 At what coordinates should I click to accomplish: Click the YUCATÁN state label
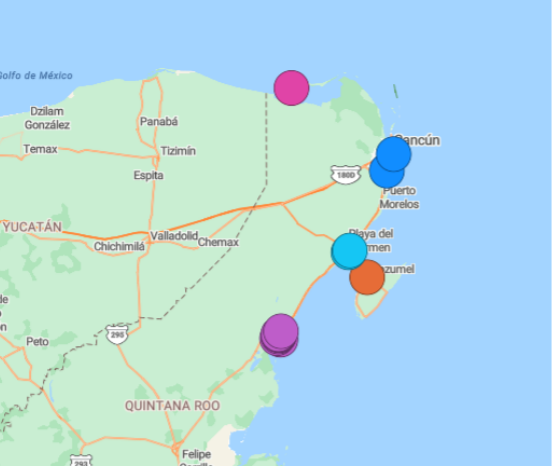coord(32,227)
